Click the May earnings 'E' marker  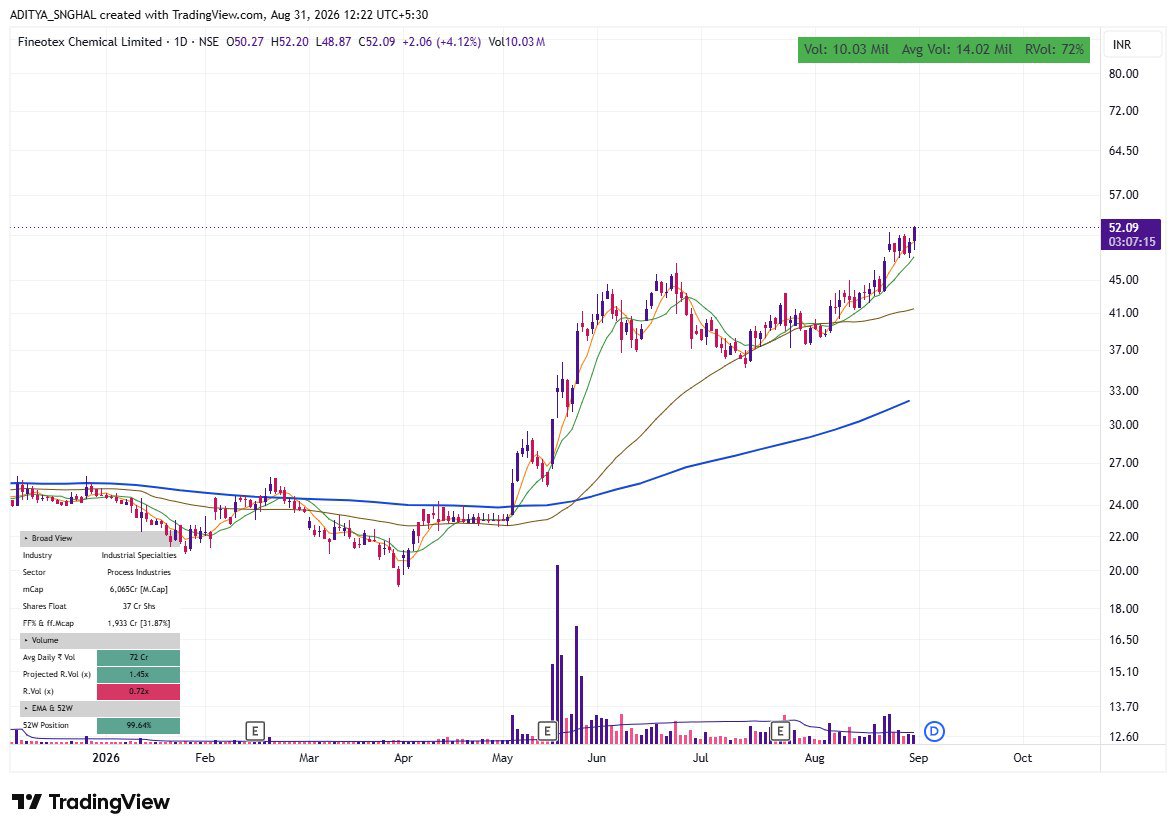(x=548, y=731)
